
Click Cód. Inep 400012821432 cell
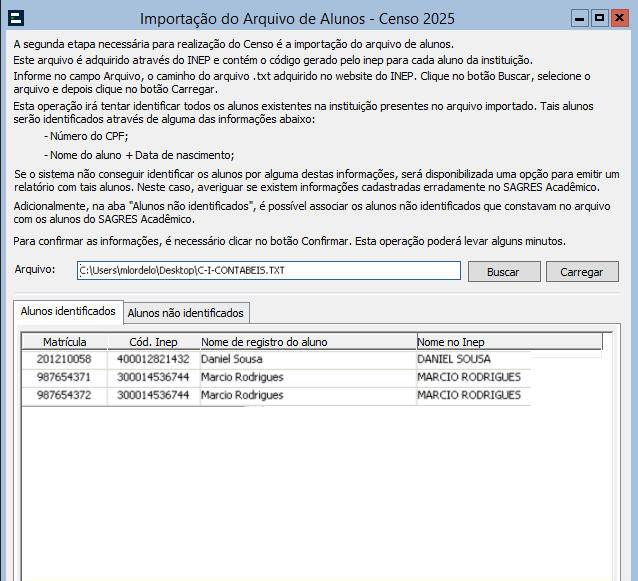point(153,359)
